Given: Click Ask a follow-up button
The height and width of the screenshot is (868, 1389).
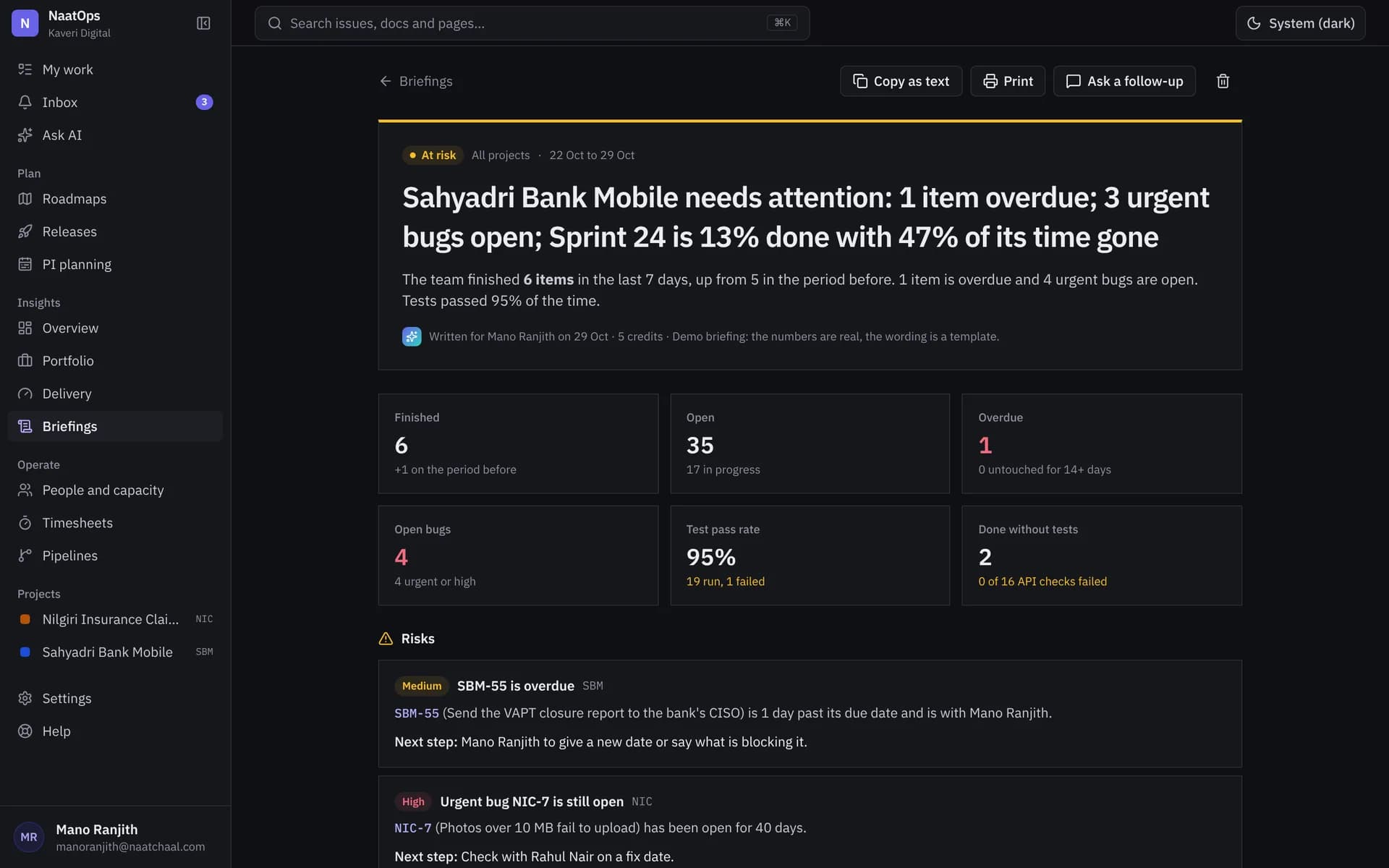Looking at the screenshot, I should click(x=1124, y=81).
